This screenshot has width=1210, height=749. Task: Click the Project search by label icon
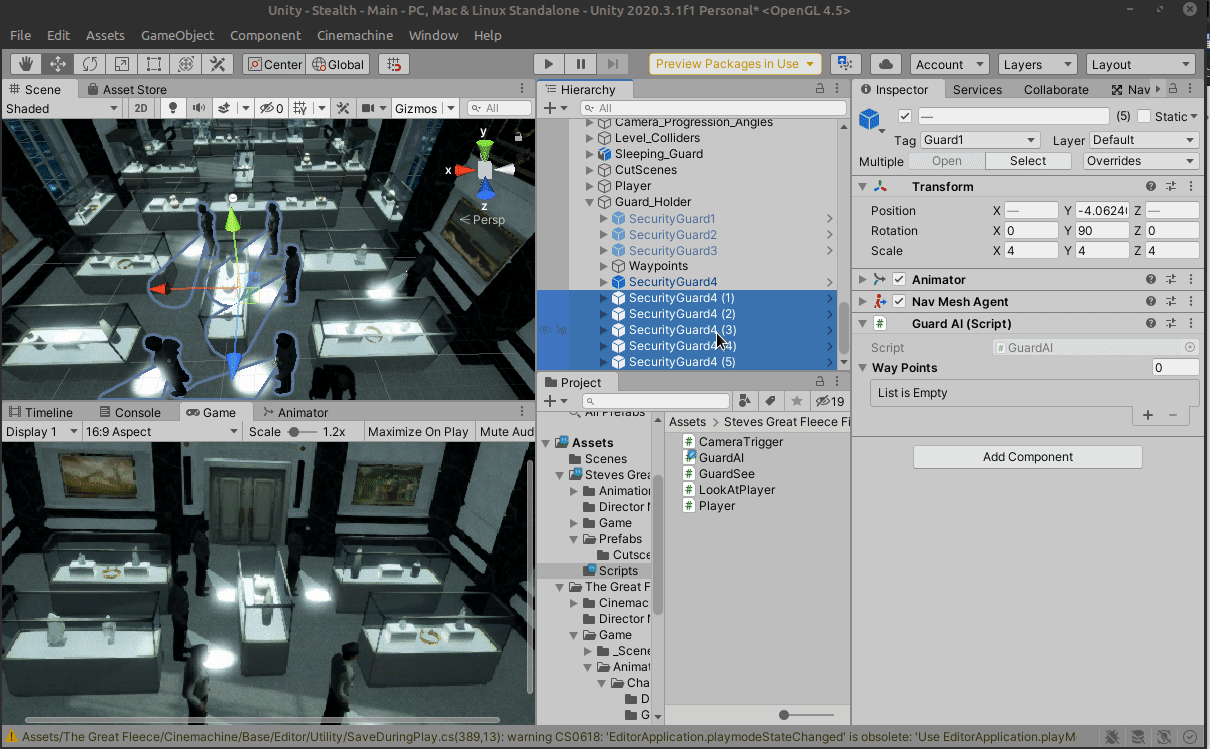(x=771, y=401)
